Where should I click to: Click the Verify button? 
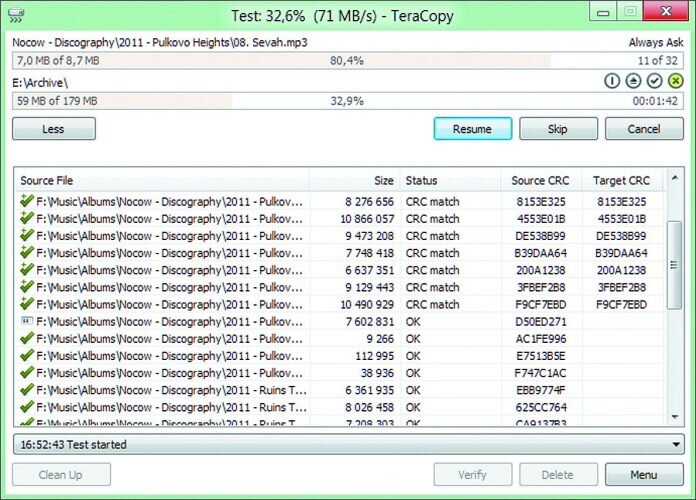(x=473, y=475)
